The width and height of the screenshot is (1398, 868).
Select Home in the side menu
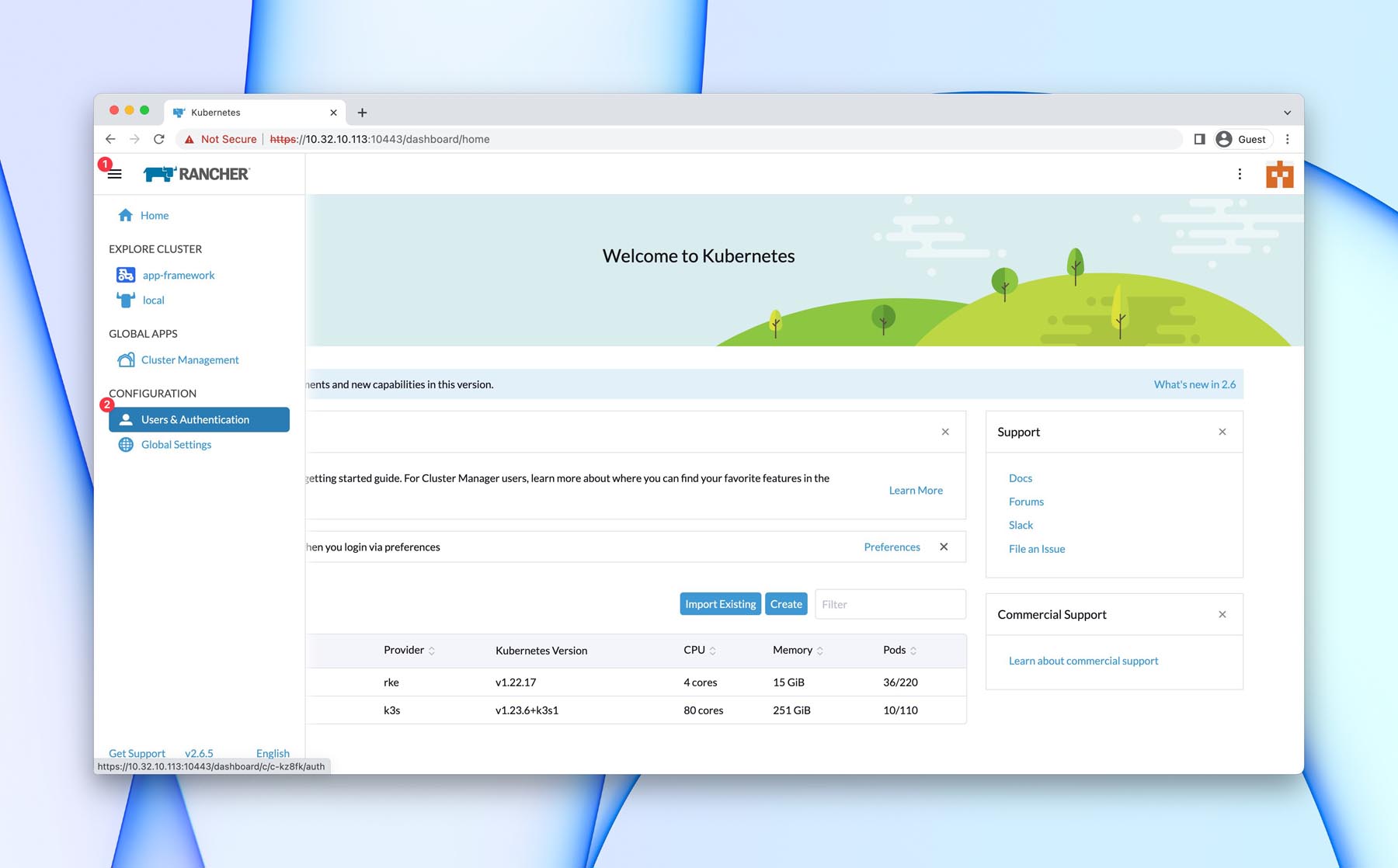point(155,215)
